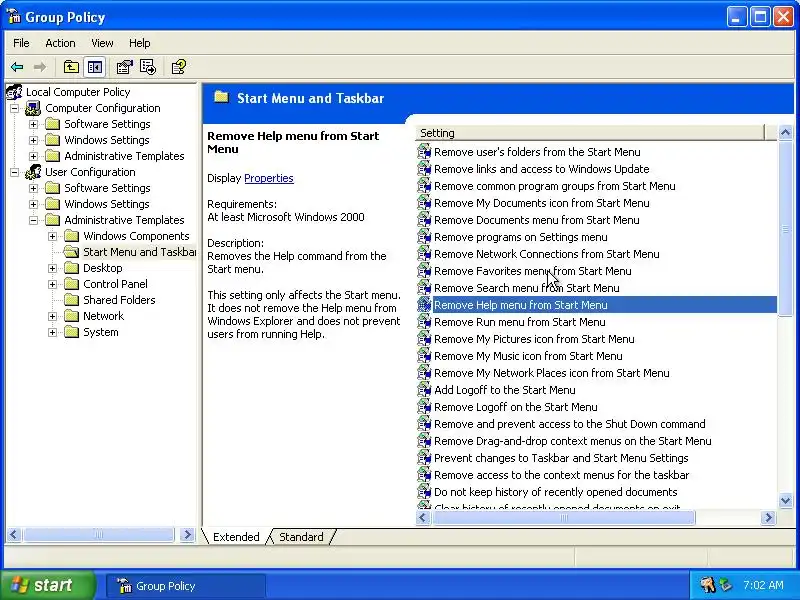Image resolution: width=800 pixels, height=600 pixels.
Task: Expand the System folder node
Action: [x=52, y=332]
